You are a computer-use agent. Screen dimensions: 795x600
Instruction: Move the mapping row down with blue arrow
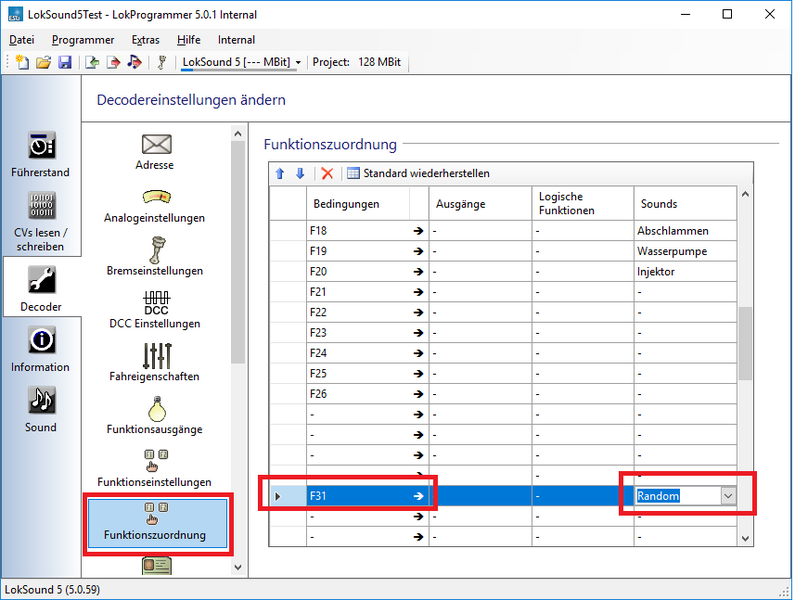tap(300, 173)
